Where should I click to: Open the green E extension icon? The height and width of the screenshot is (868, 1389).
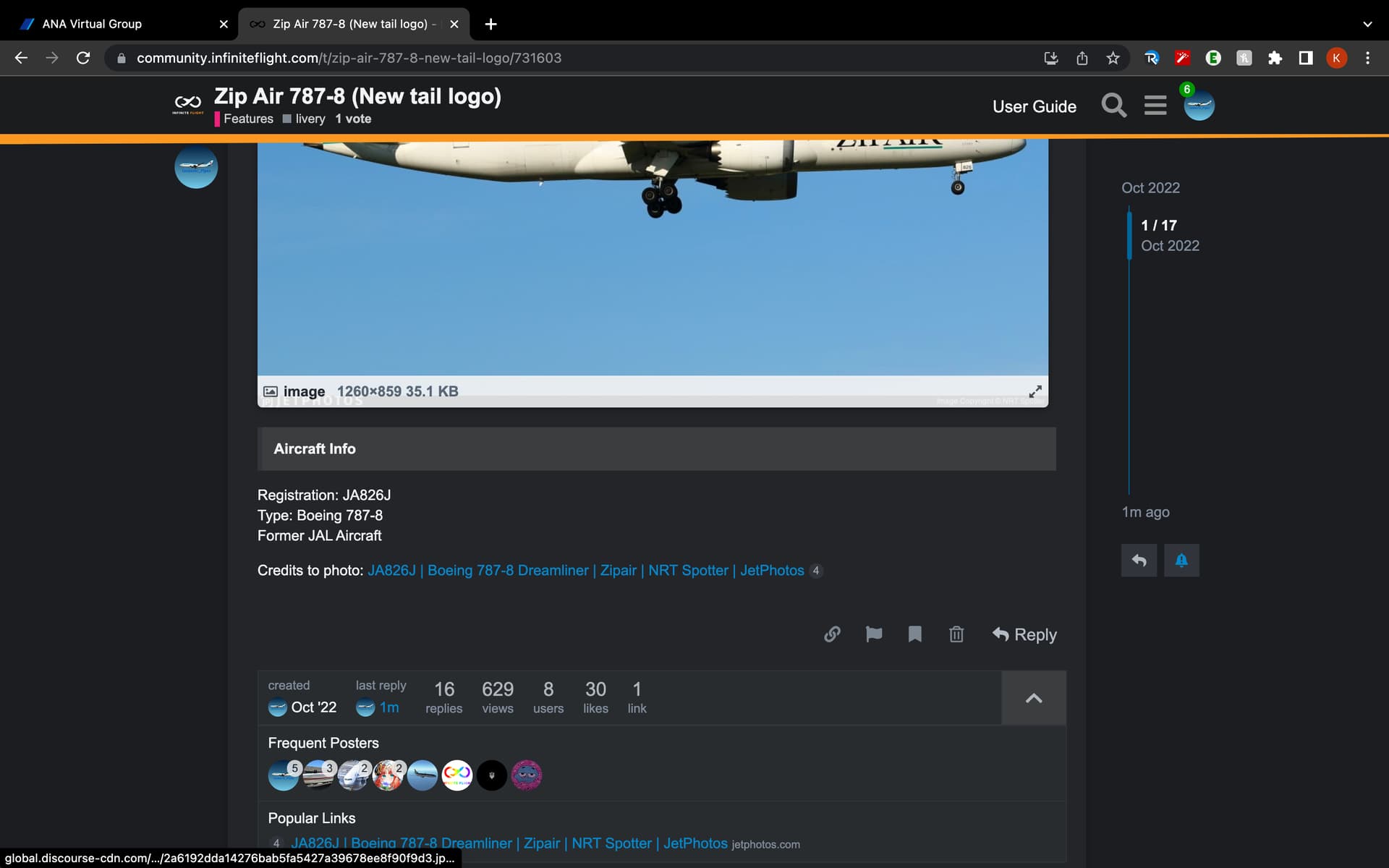pyautogui.click(x=1213, y=58)
